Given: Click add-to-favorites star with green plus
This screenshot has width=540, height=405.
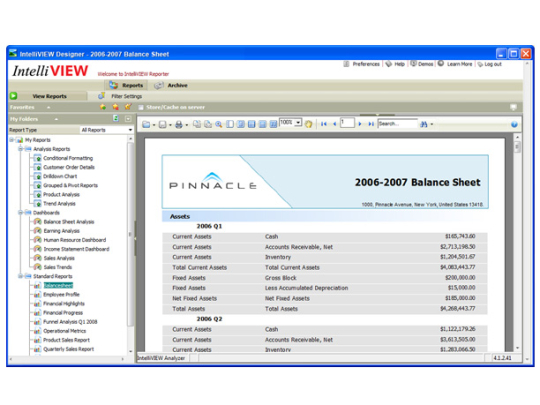Looking at the screenshot, I should (103, 107).
